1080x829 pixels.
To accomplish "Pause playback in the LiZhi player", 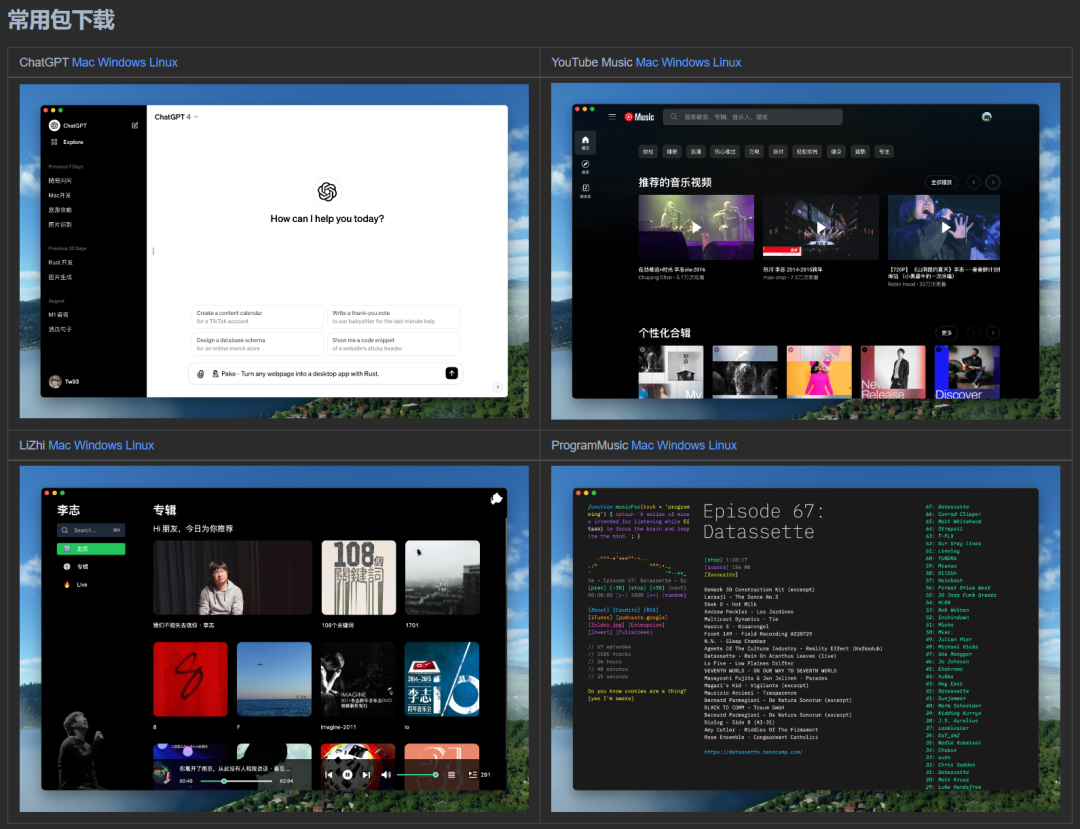I will (347, 774).
